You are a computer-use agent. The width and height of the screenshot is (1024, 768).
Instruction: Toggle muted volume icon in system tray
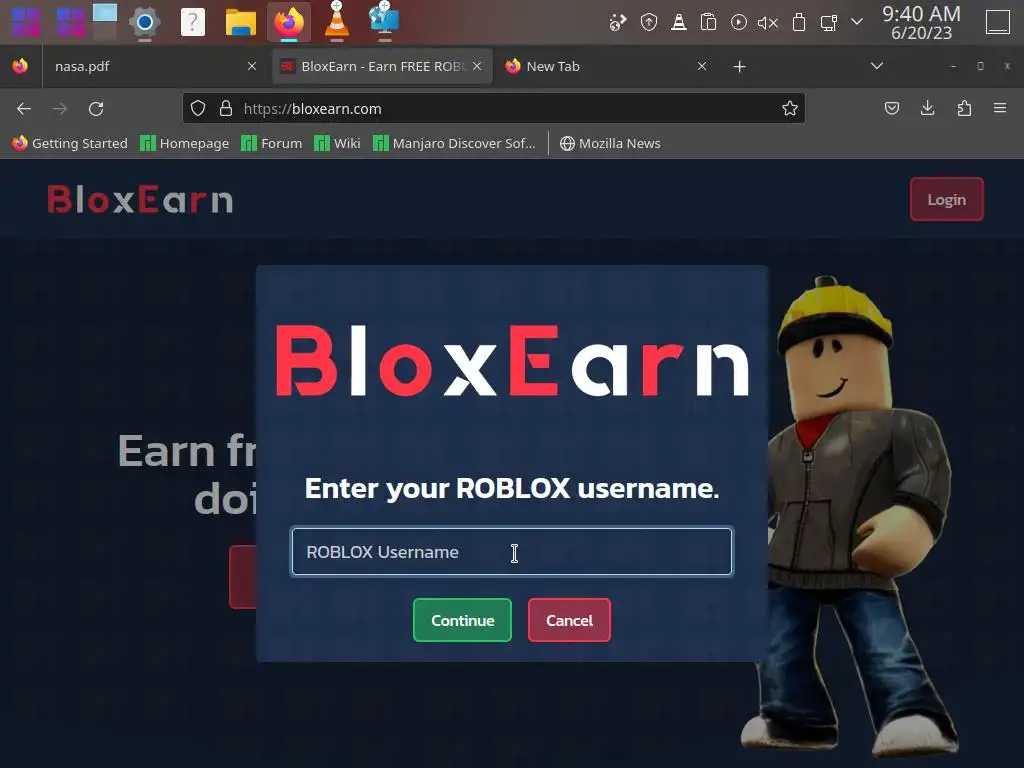pos(768,23)
